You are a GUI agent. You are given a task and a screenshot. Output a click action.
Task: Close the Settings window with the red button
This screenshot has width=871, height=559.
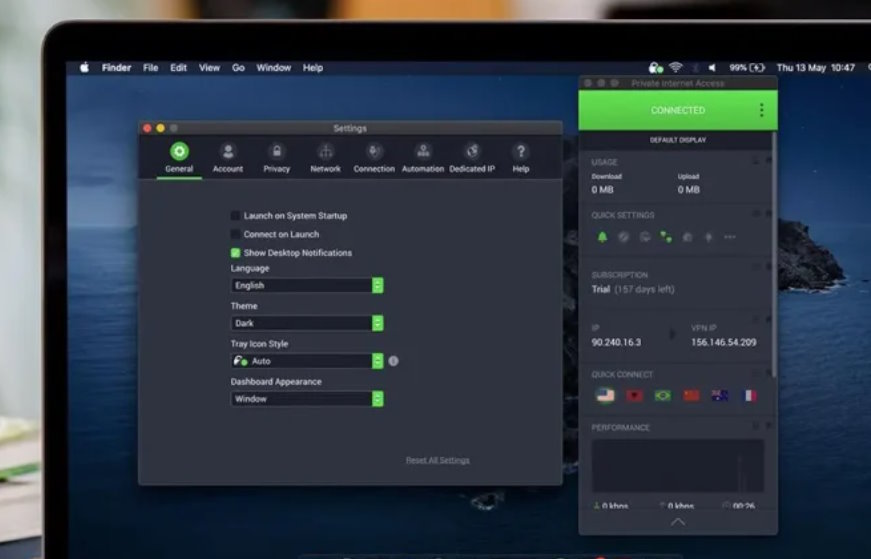point(147,128)
